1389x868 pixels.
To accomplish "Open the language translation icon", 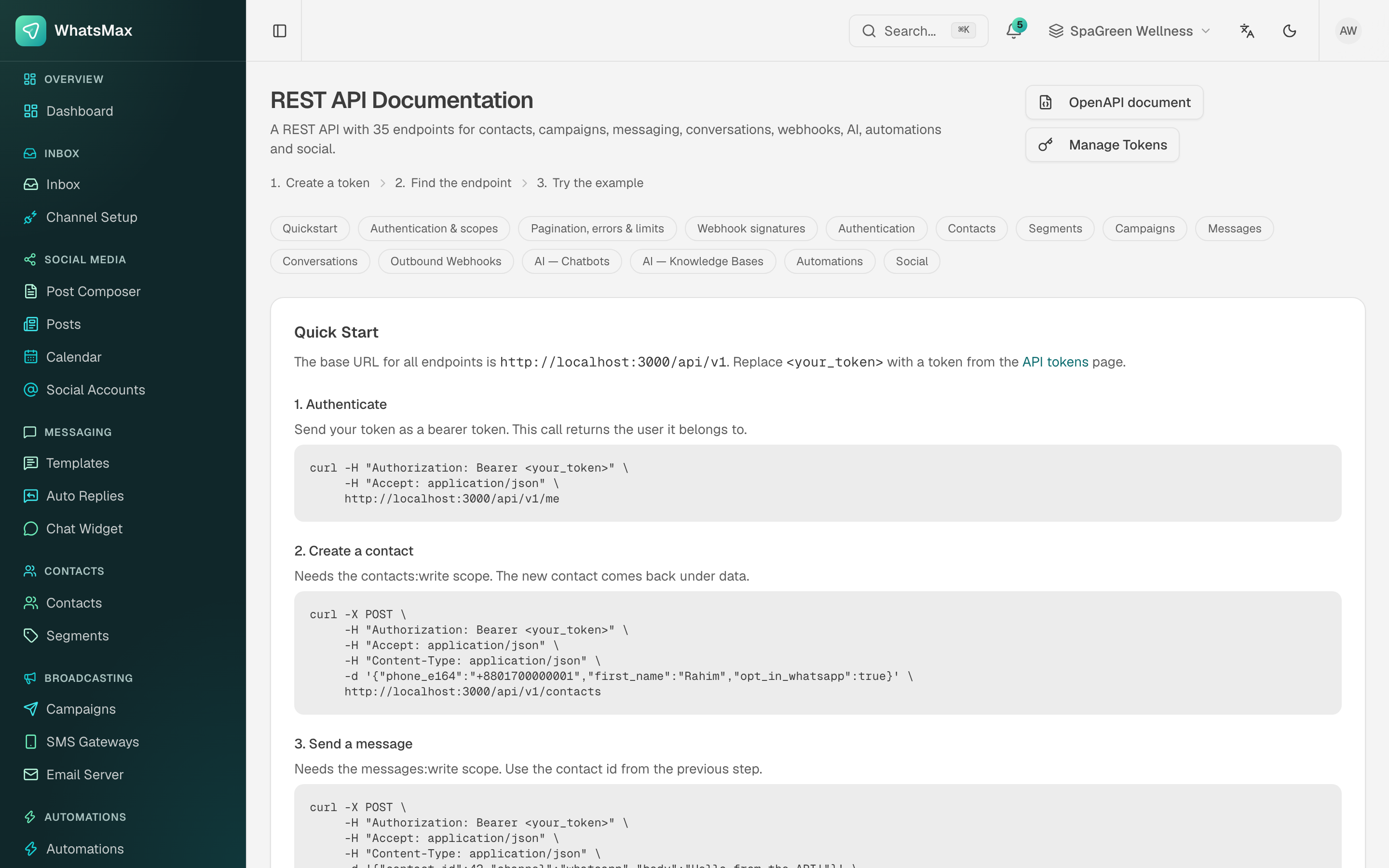I will pos(1247,31).
